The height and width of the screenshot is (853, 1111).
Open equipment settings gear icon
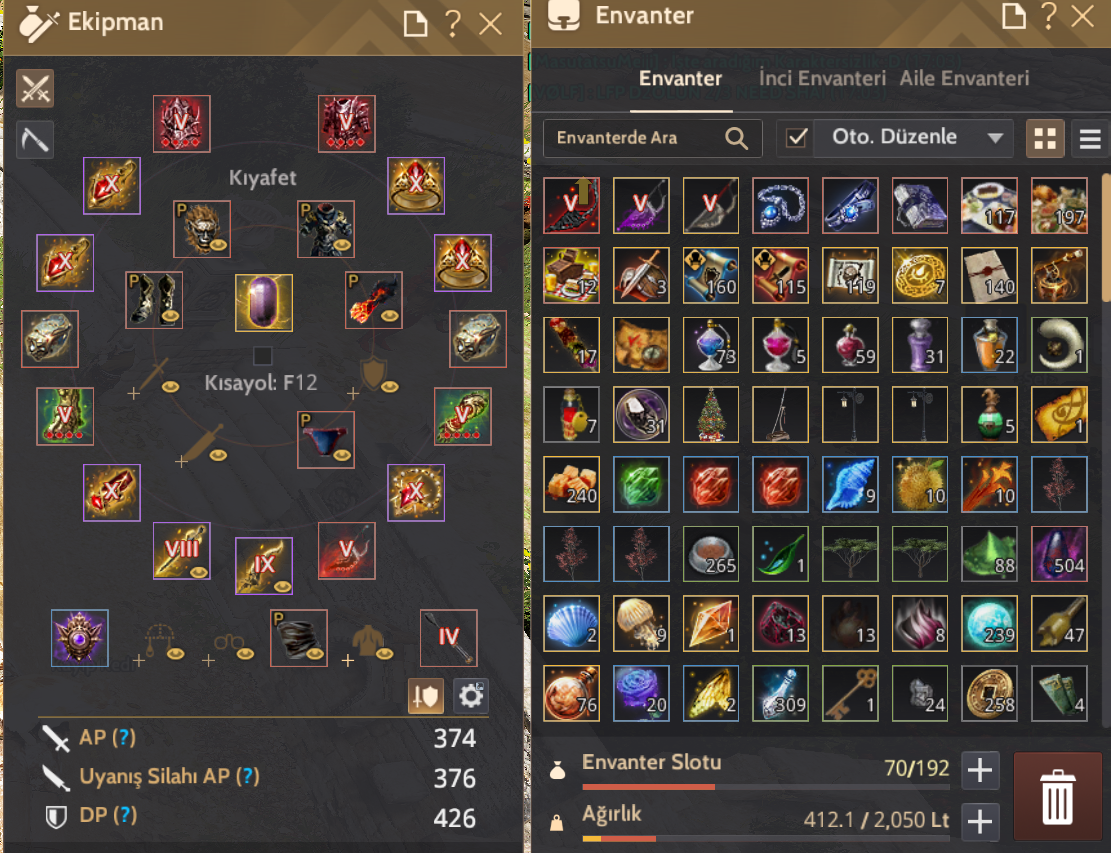pos(470,696)
